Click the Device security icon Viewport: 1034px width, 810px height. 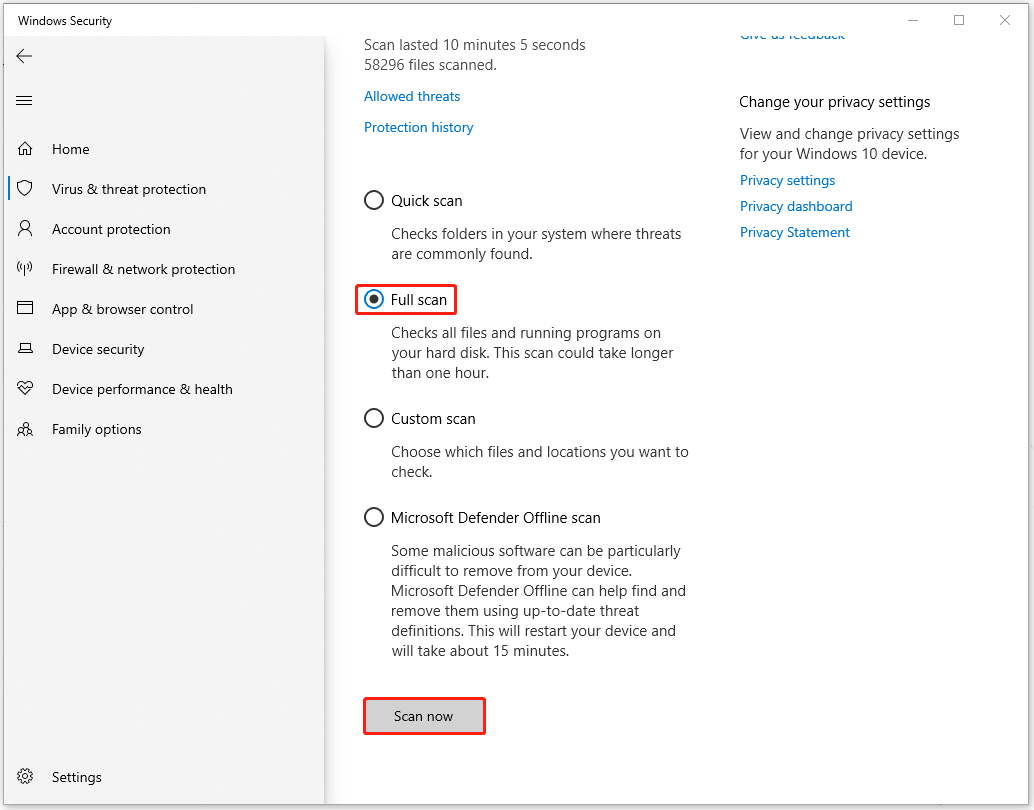click(25, 348)
